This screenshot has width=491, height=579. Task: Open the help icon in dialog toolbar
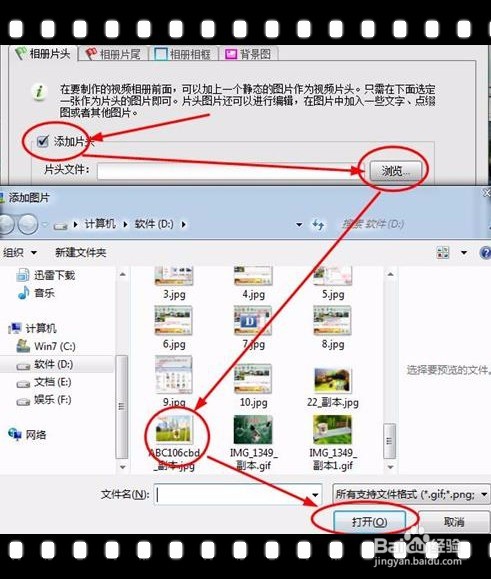[x=485, y=253]
